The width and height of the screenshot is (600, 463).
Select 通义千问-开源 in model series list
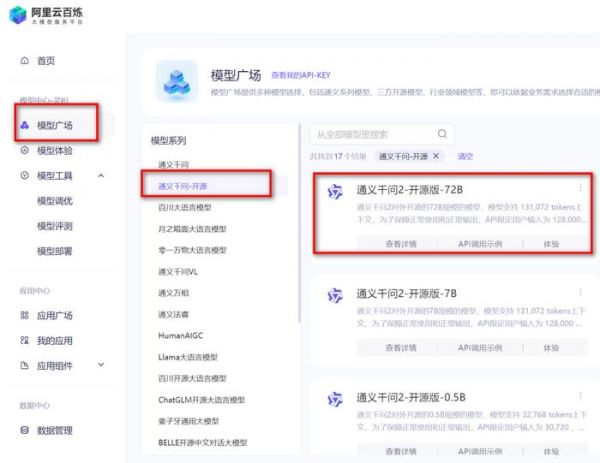pyautogui.click(x=188, y=185)
